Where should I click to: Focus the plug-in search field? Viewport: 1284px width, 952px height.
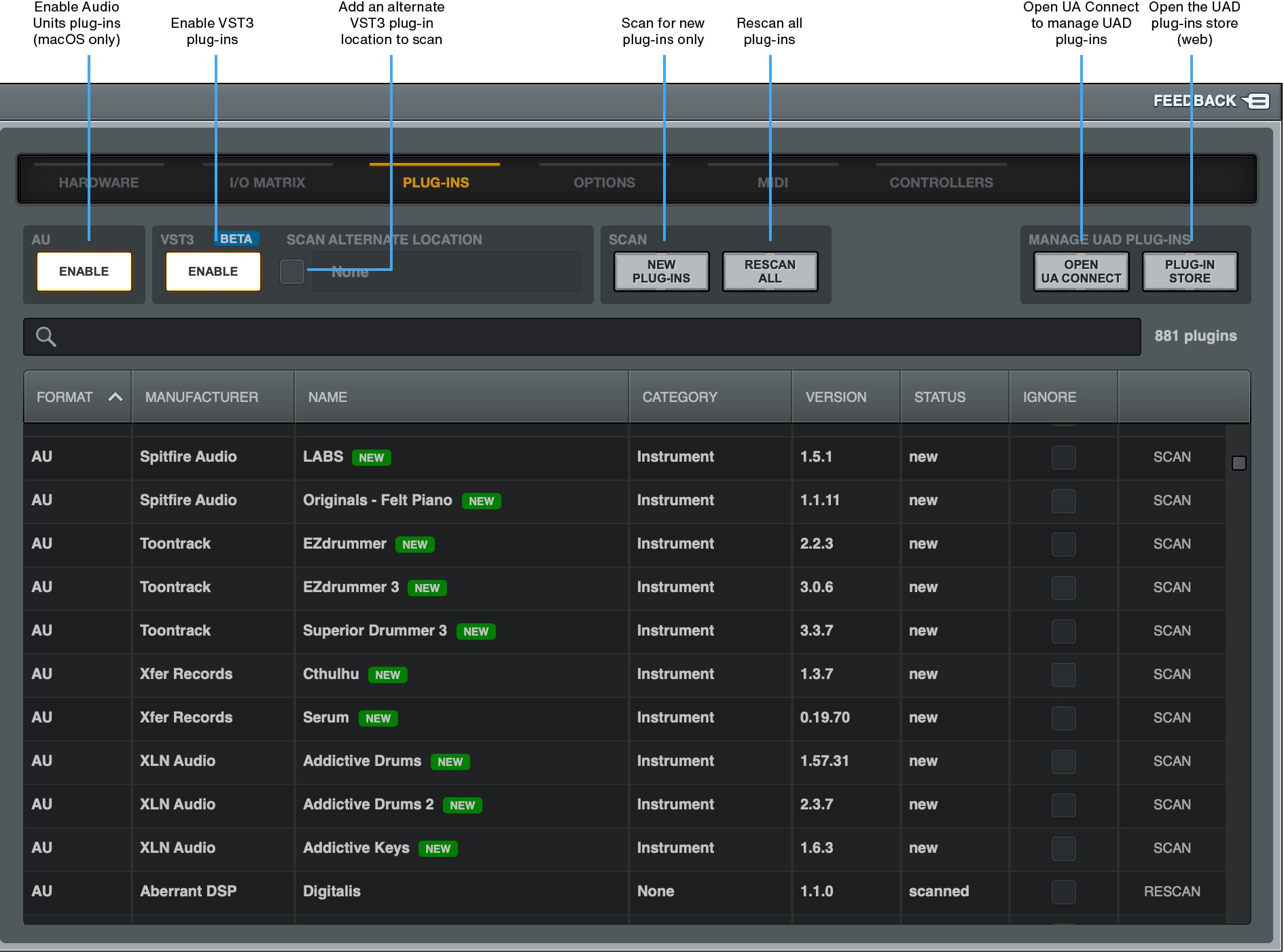point(582,337)
